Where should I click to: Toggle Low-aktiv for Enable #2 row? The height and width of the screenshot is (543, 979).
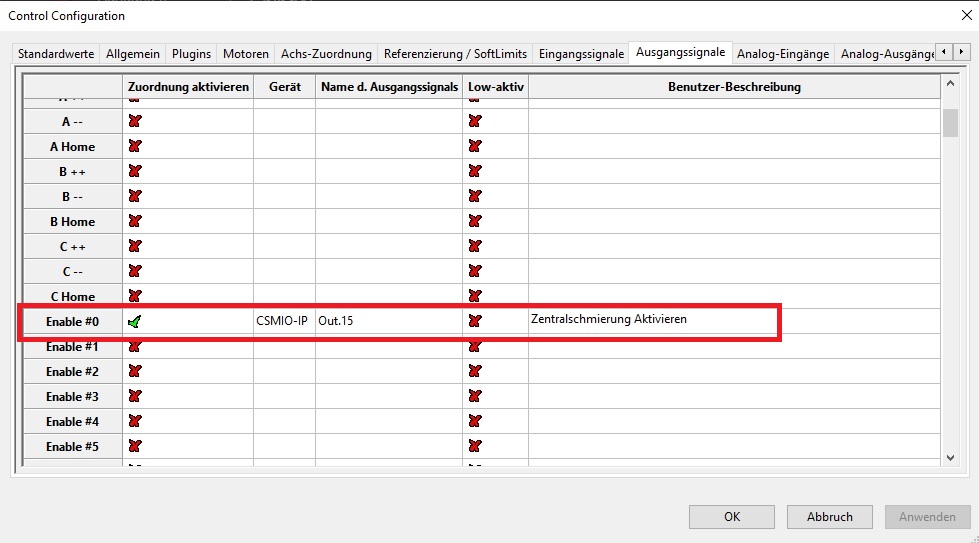pos(475,371)
